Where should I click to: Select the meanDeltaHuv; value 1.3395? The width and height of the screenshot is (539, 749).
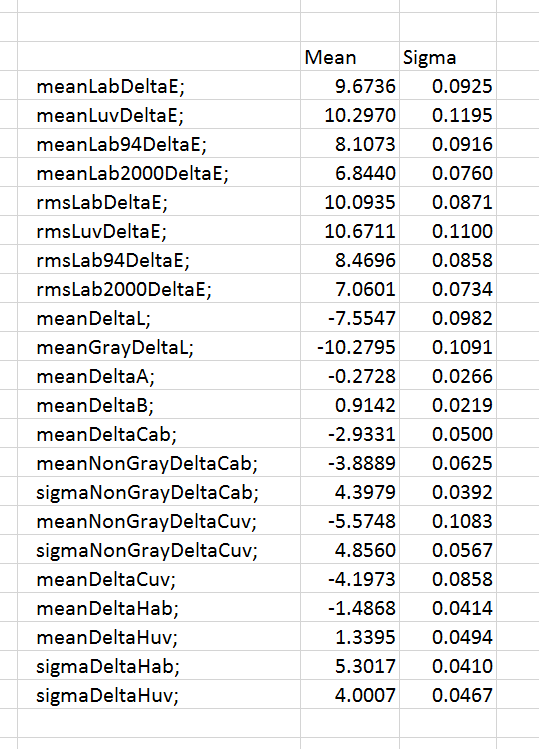coord(350,637)
